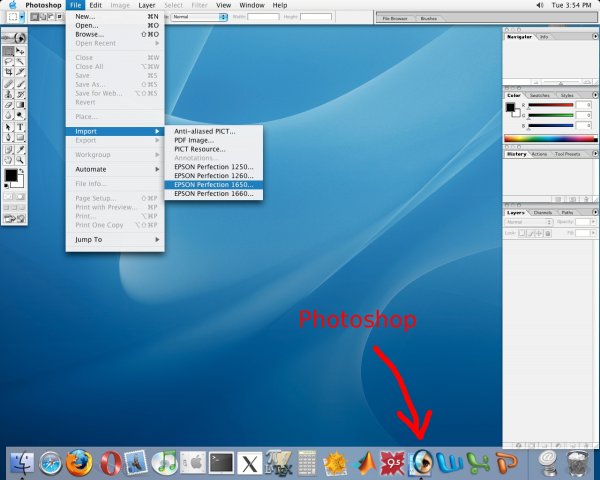The height and width of the screenshot is (480, 600).
Task: Click the foreground color swatch in toolbox
Action: pos(11,176)
